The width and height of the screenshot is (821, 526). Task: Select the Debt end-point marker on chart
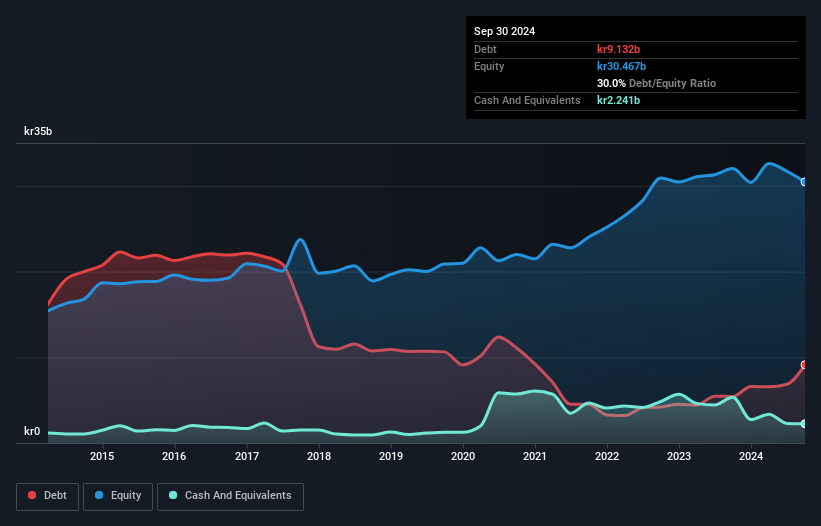pos(804,365)
